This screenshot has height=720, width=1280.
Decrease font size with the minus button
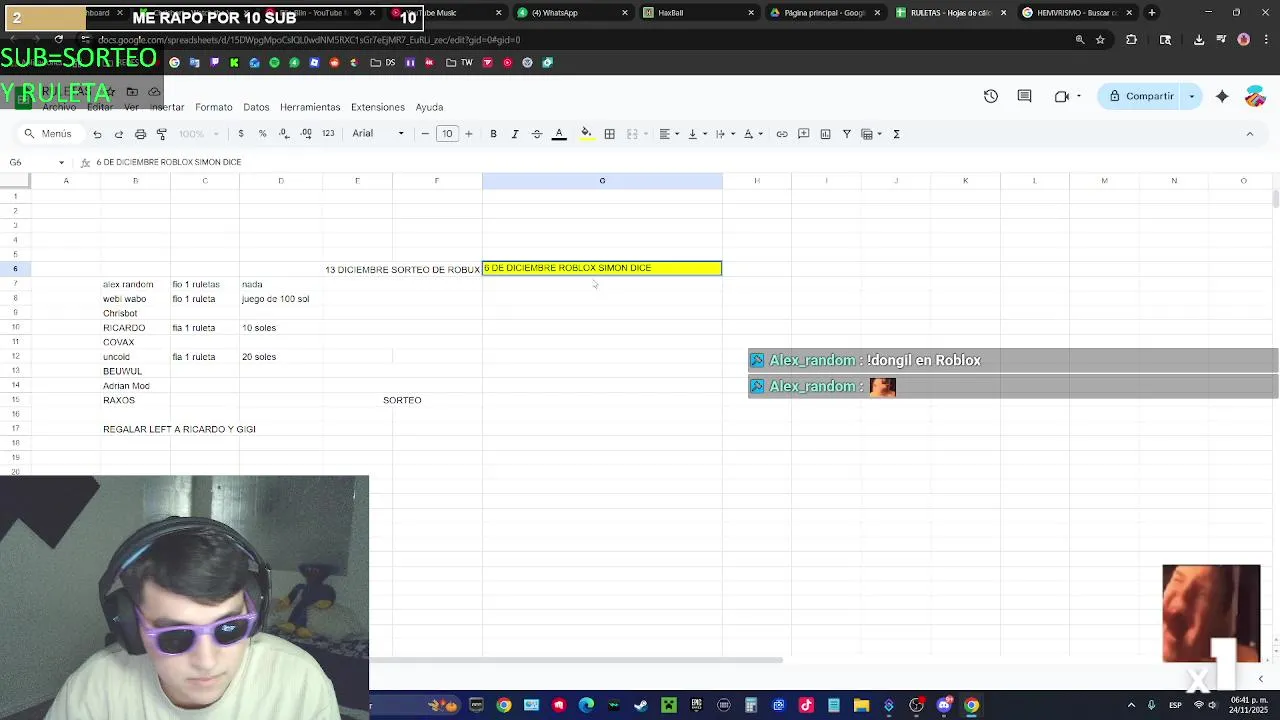425,134
